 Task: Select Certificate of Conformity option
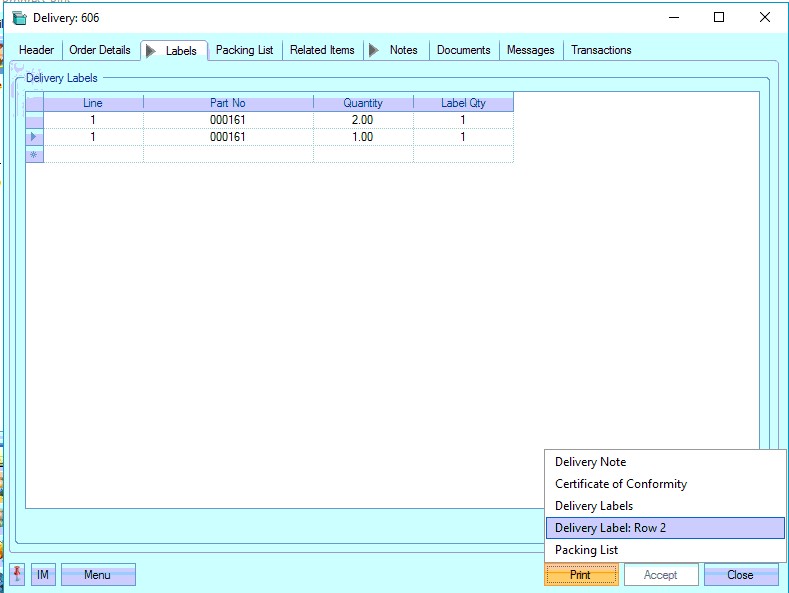click(621, 484)
